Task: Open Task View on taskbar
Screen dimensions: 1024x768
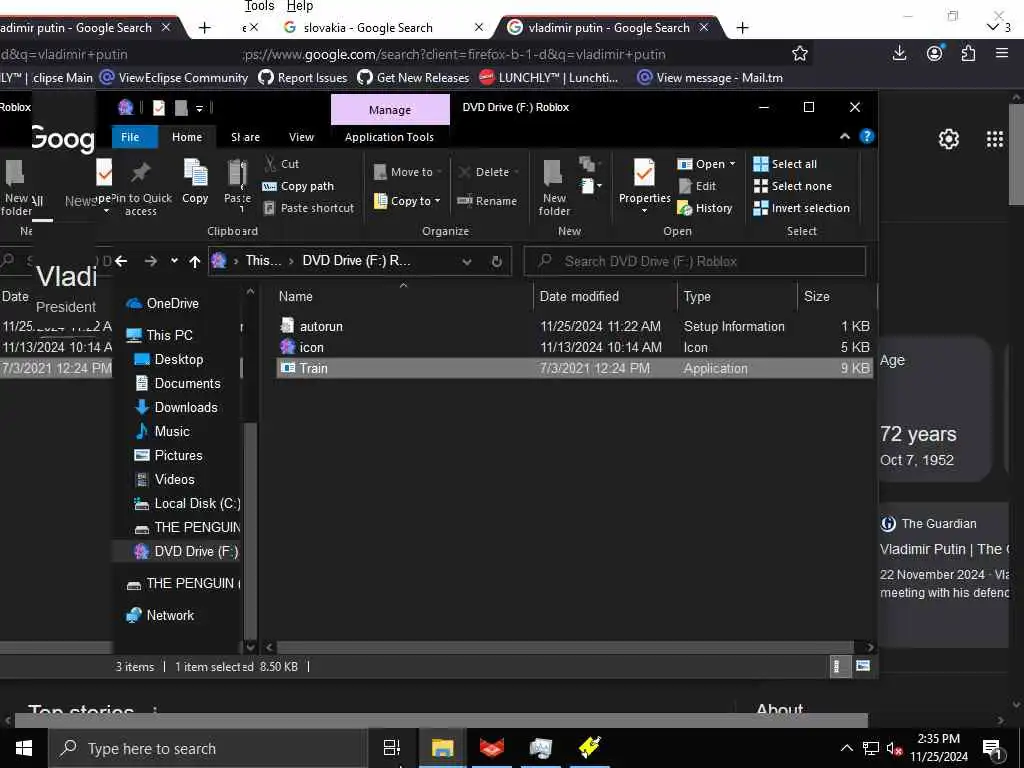Action: pyautogui.click(x=391, y=748)
